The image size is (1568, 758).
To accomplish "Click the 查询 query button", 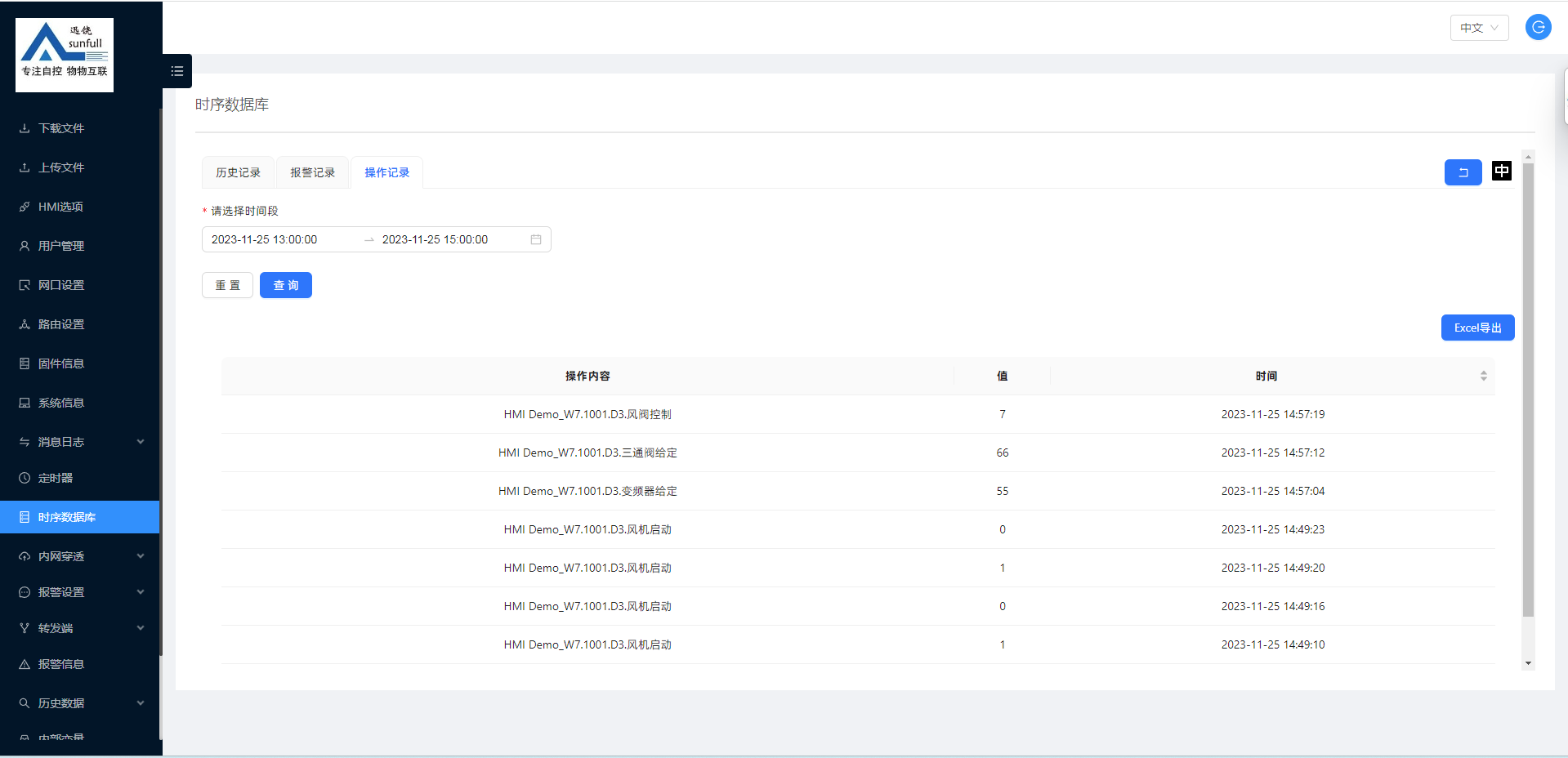I will 285,285.
